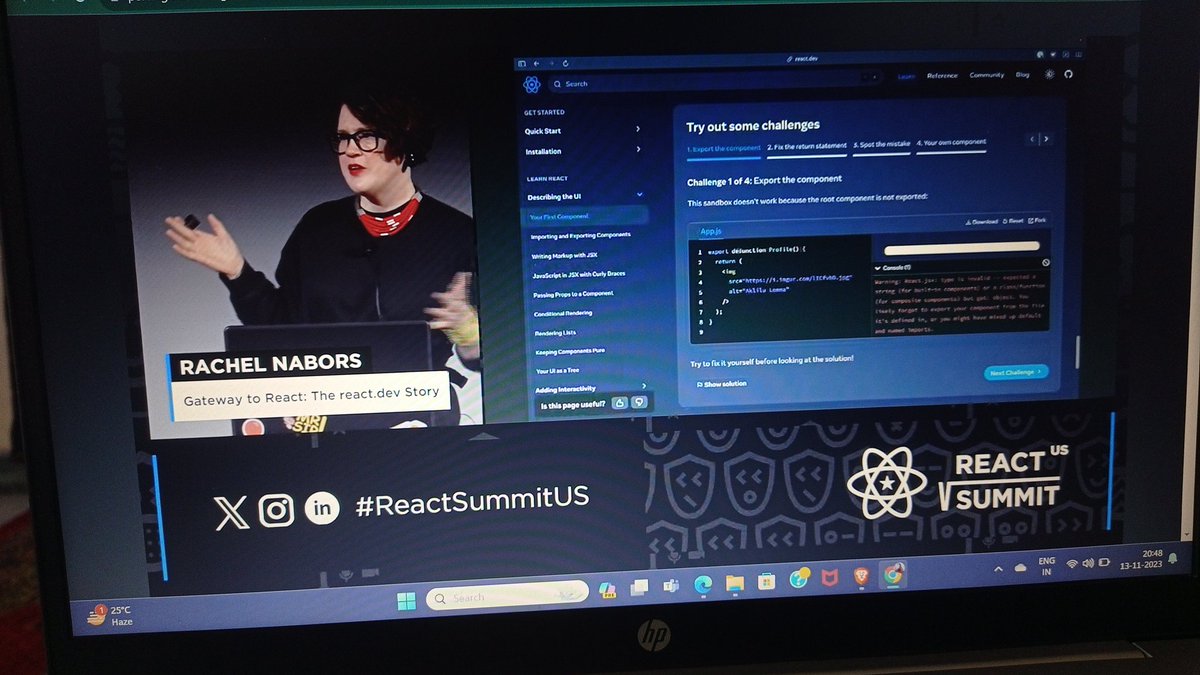Viewport: 1200px width, 675px height.
Task: Click the Windows taskbar Search box
Action: tap(507, 596)
